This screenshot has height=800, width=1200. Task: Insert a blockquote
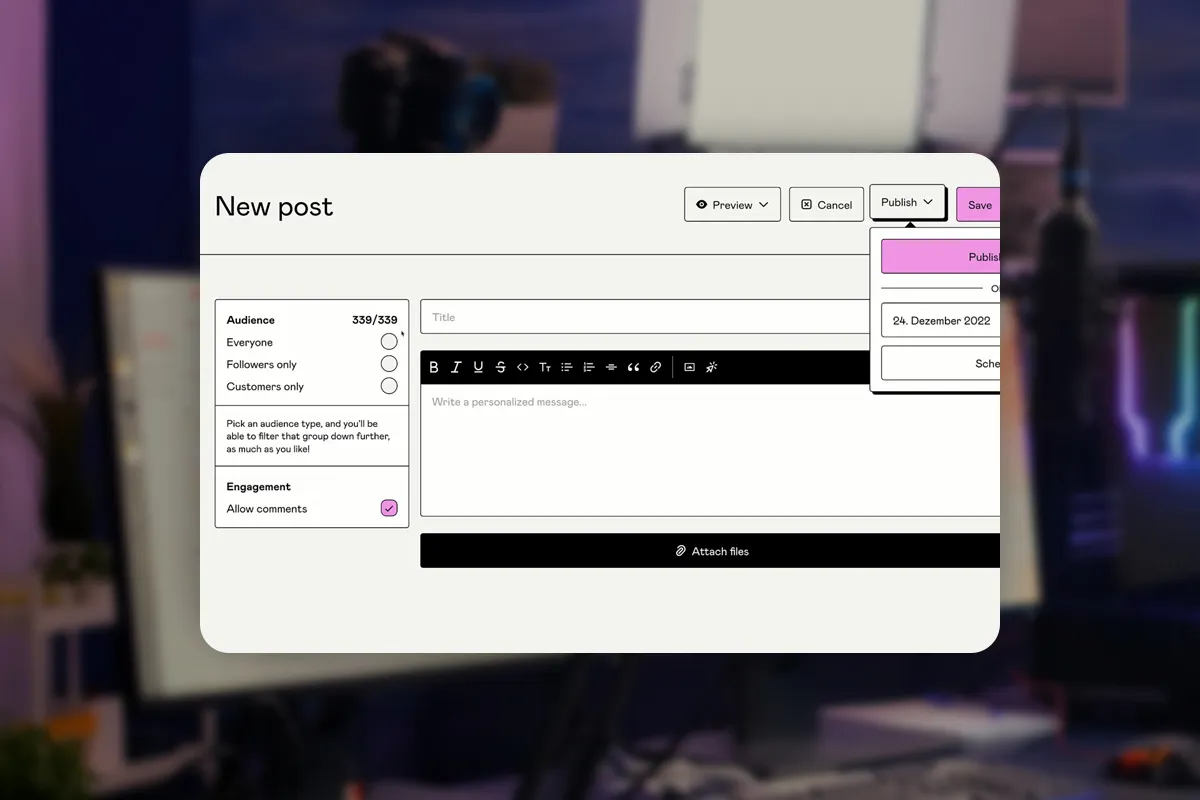pos(633,367)
